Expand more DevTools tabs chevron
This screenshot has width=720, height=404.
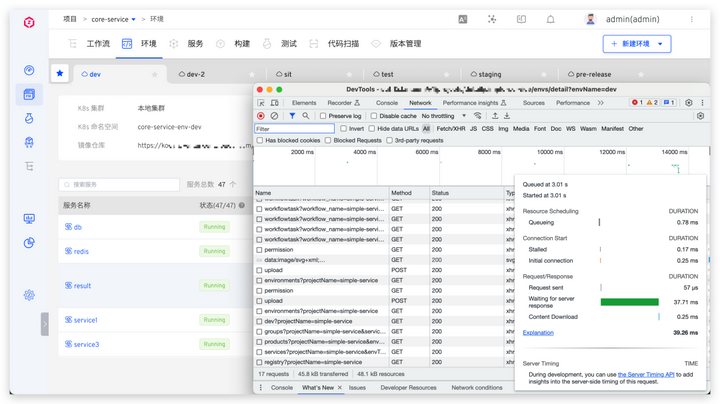click(x=601, y=103)
